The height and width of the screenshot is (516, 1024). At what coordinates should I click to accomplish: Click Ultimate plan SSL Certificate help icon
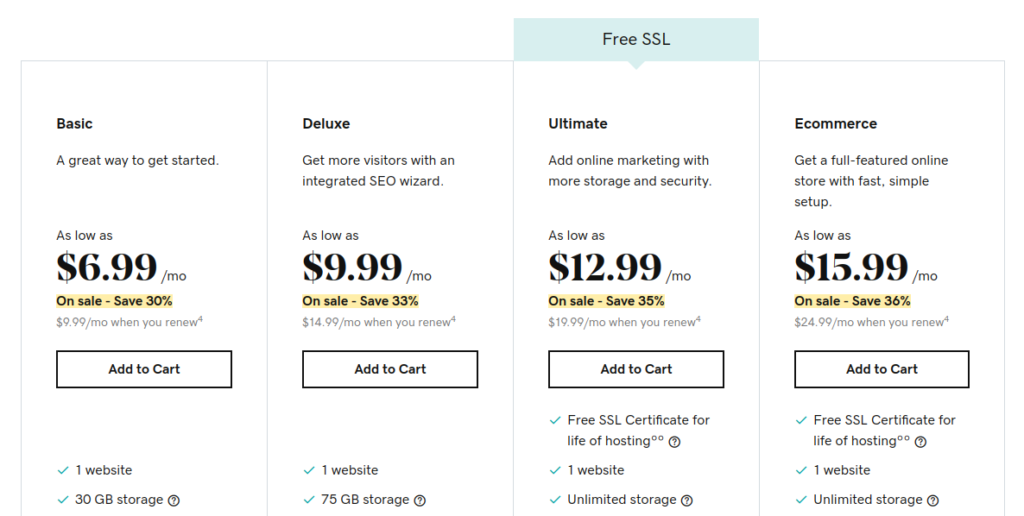coord(675,442)
